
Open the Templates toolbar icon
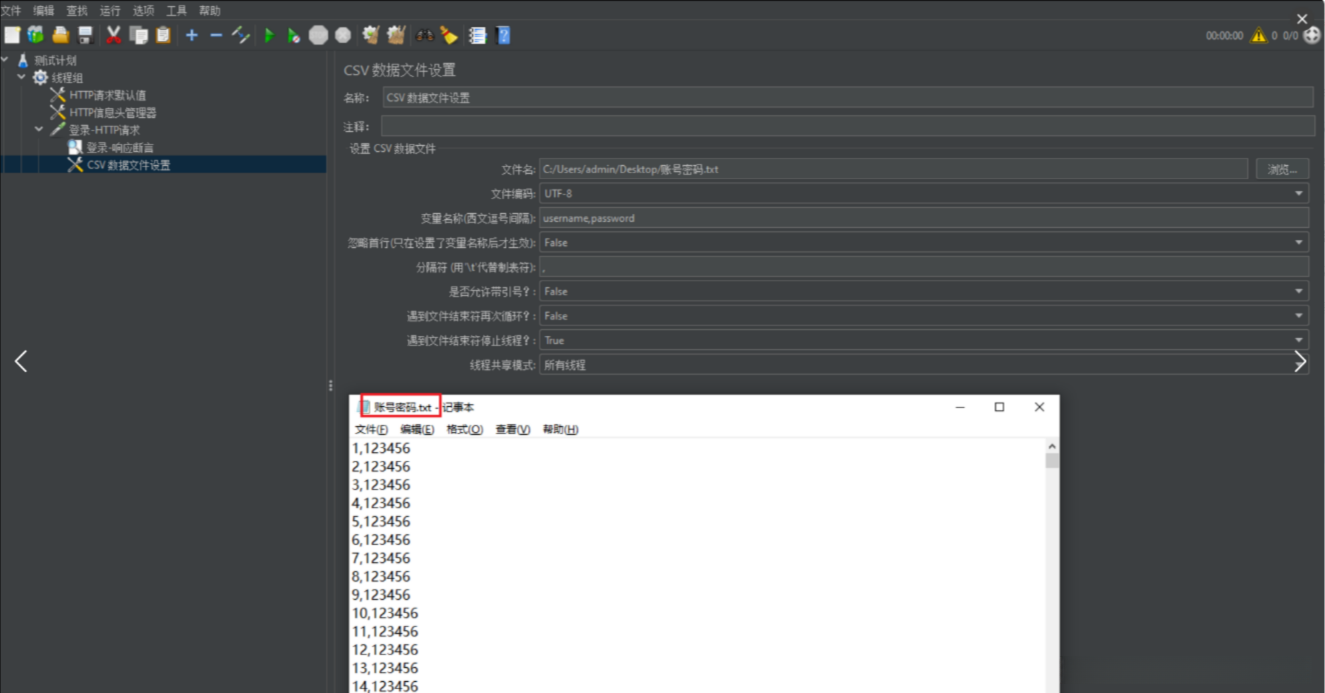[x=36, y=35]
